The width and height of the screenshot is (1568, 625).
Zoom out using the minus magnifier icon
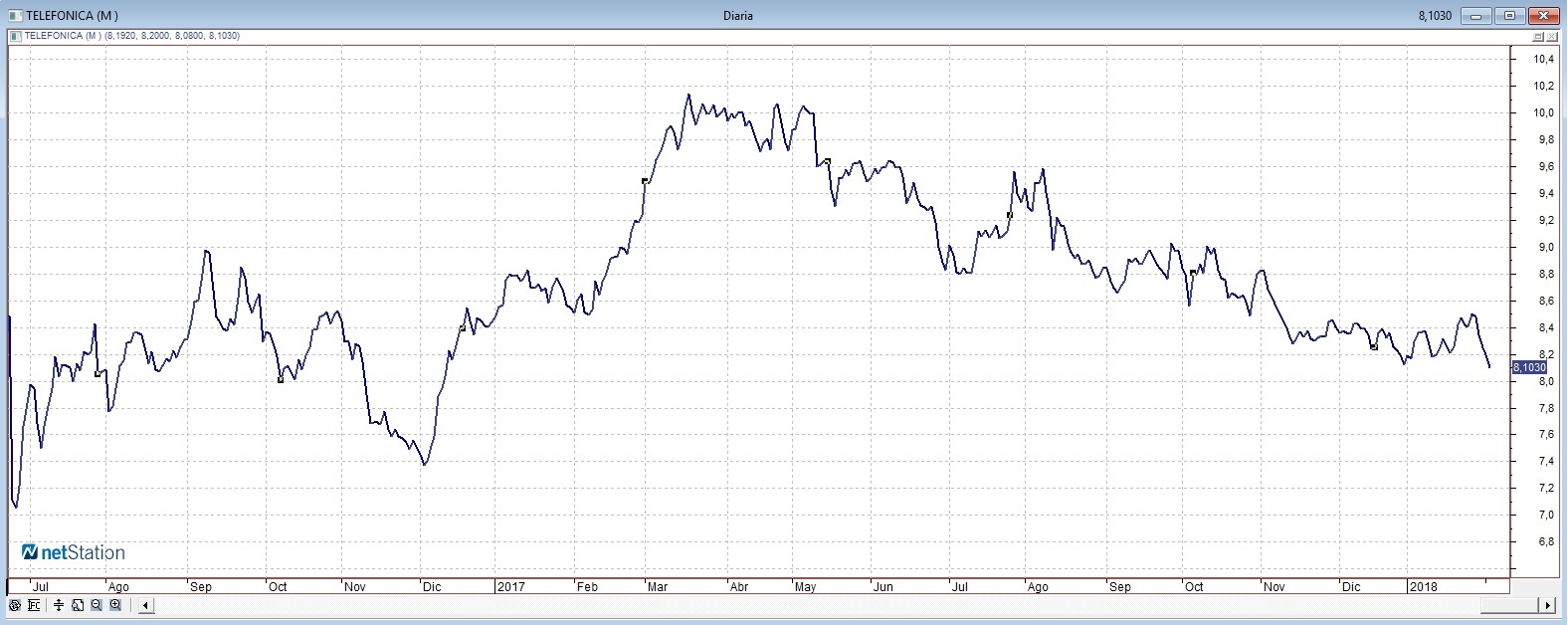tap(97, 605)
